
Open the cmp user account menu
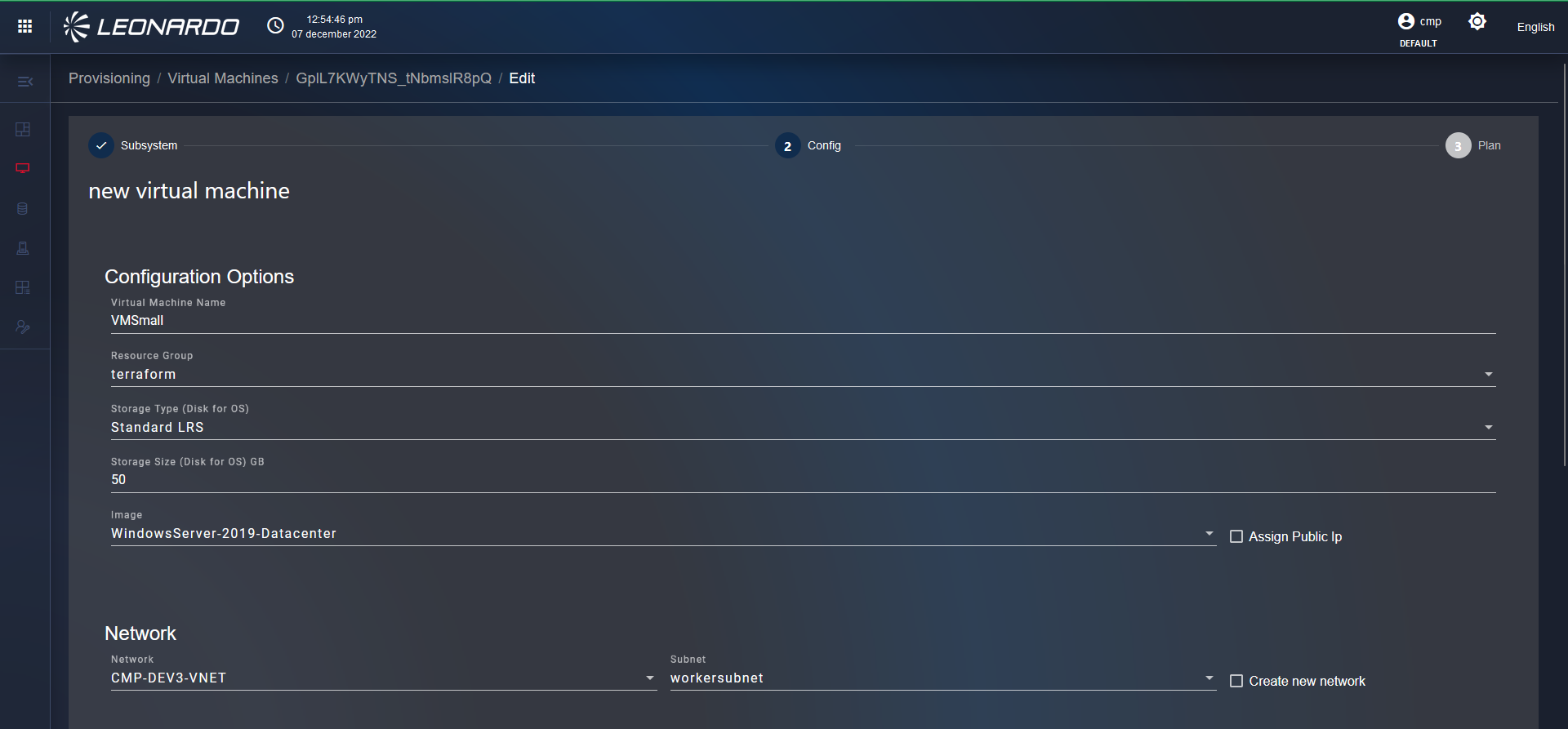point(1419,22)
